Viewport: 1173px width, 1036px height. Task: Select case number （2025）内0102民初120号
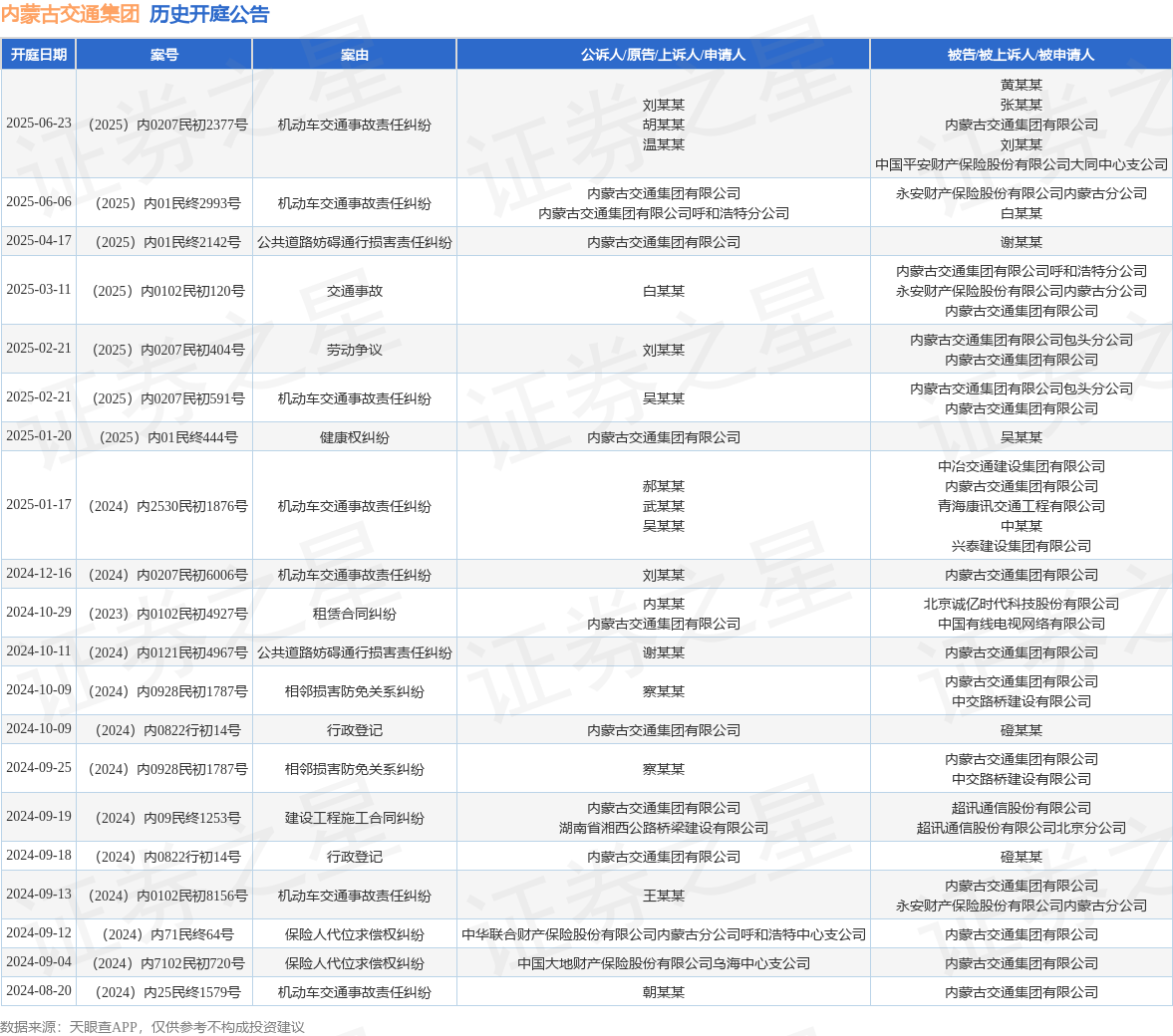164,291
